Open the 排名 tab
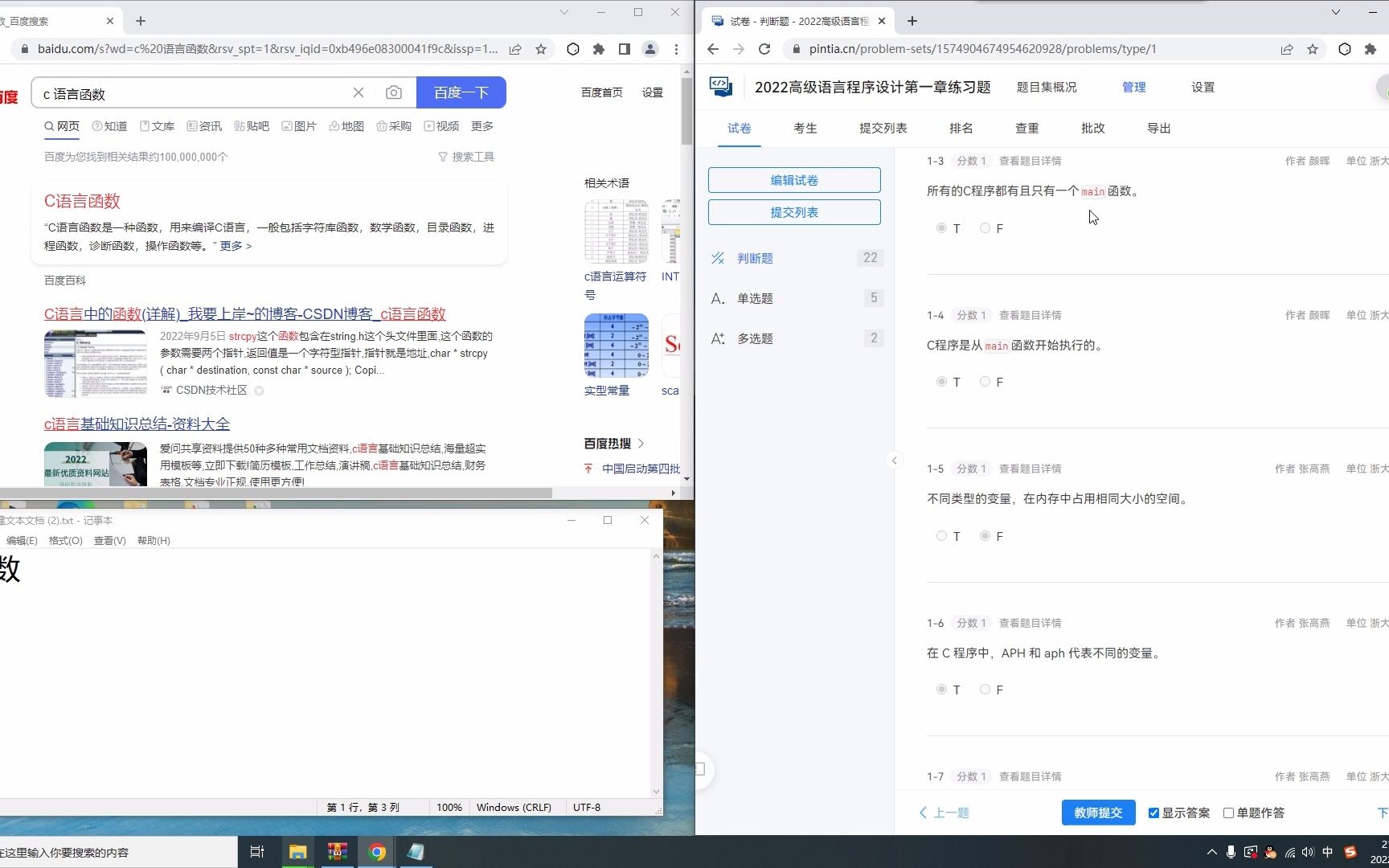 click(x=961, y=129)
